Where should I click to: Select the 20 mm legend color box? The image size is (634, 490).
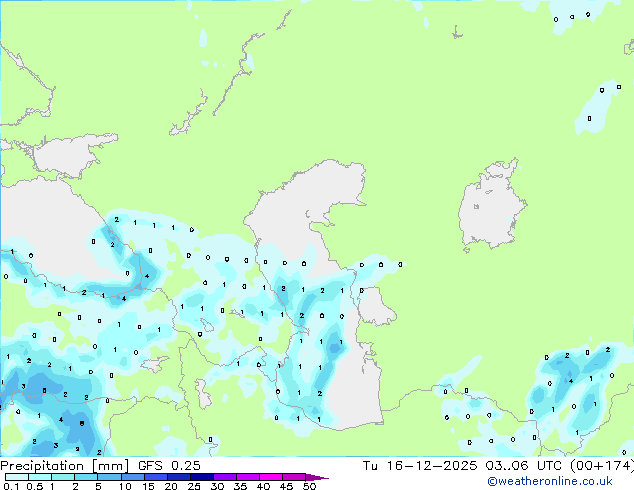[x=178, y=477]
